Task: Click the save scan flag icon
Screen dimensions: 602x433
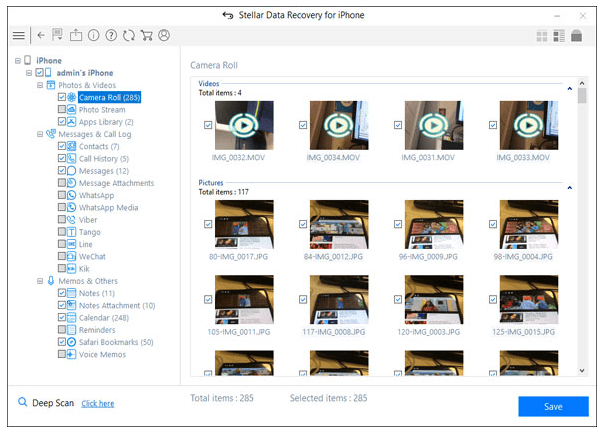Action: pyautogui.click(x=58, y=35)
